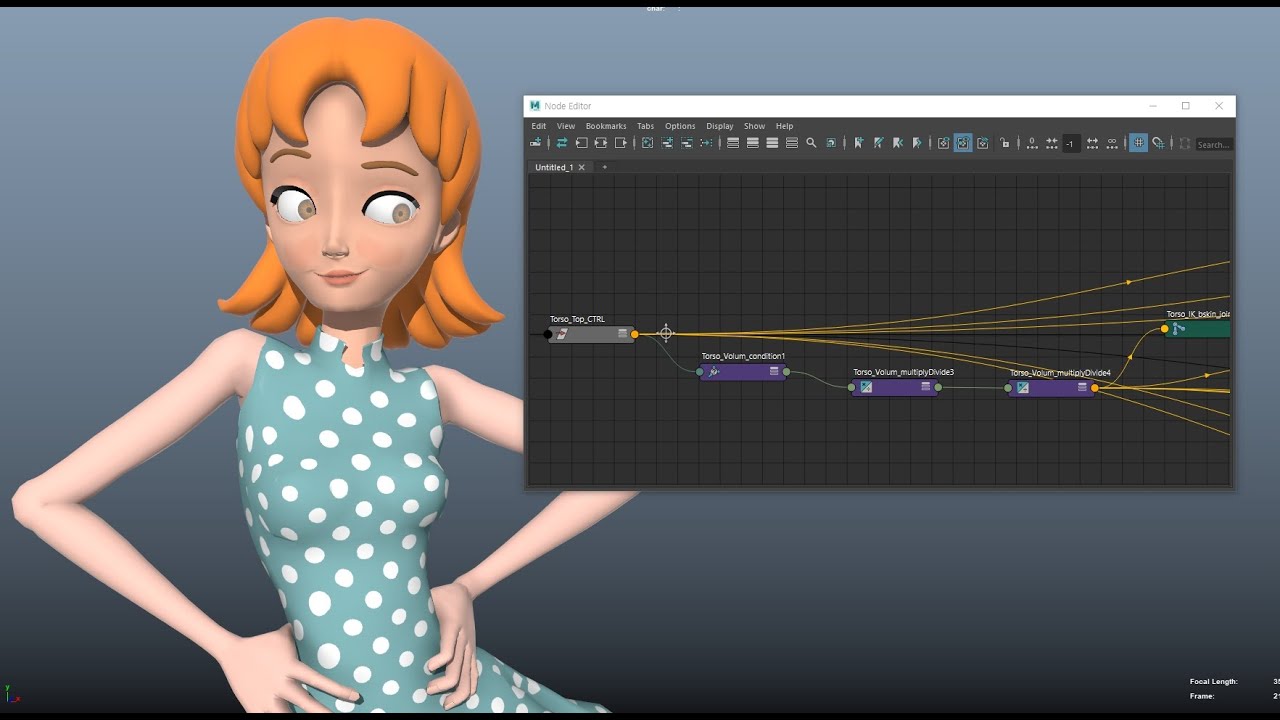Viewport: 1280px width, 720px height.
Task: Toggle the highlighted add-to-graph-on-create icon
Action: tap(963, 143)
